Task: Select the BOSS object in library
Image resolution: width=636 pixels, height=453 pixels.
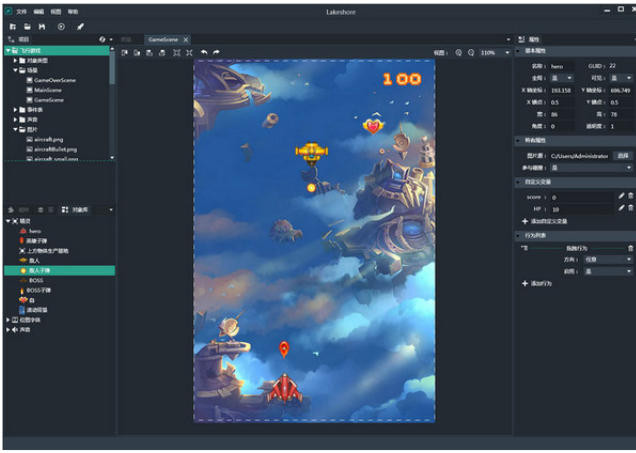Action: [x=36, y=281]
